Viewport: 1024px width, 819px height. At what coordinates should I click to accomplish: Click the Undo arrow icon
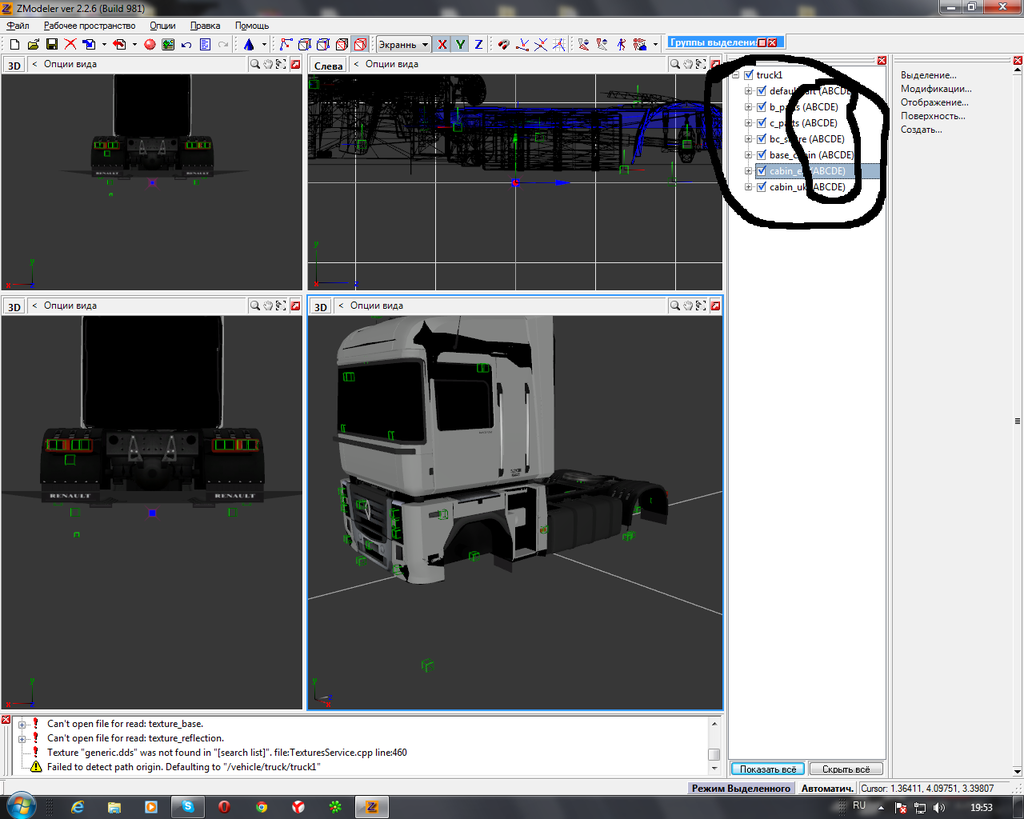tap(186, 45)
